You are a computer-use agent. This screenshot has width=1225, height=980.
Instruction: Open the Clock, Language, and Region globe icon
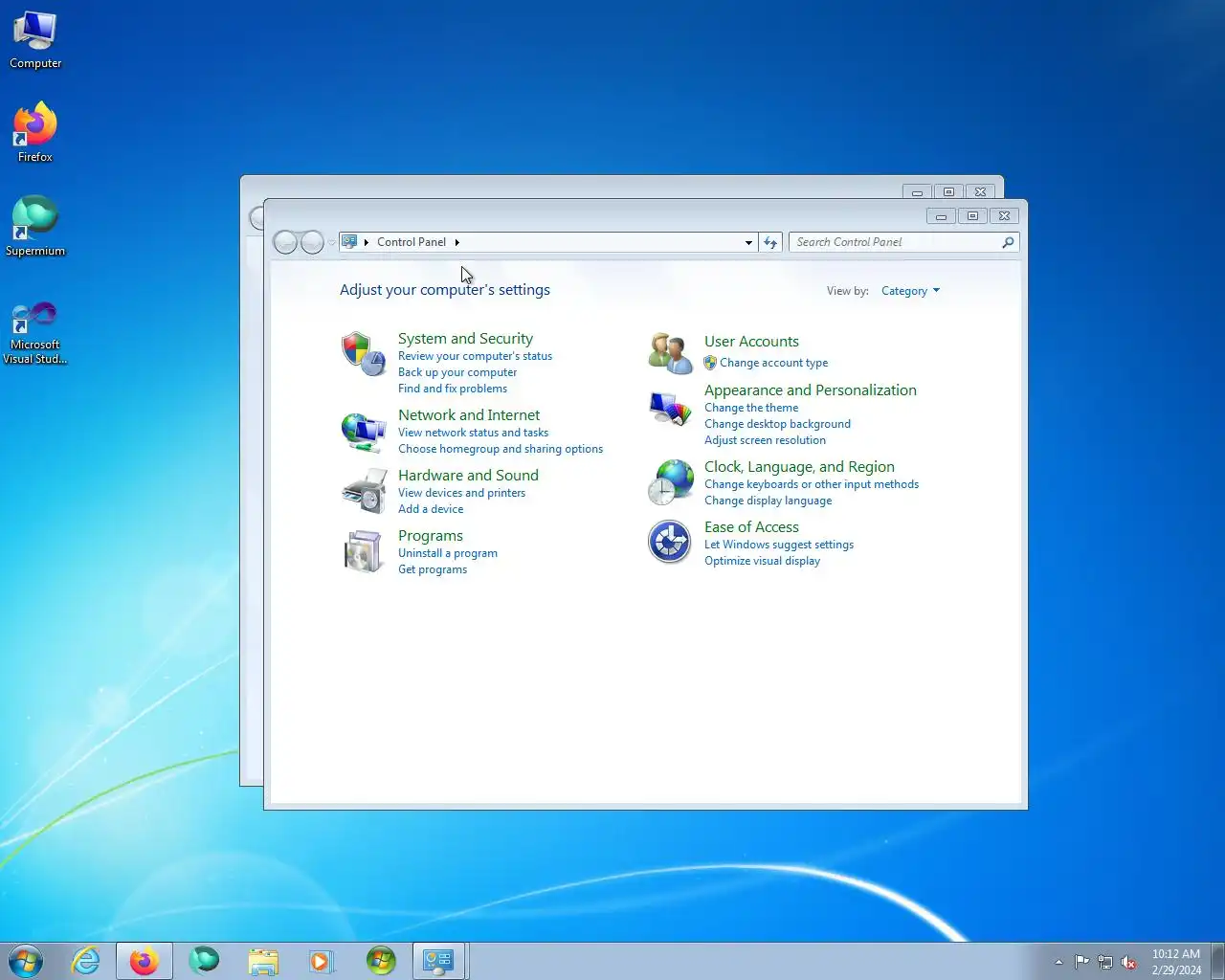coord(670,482)
